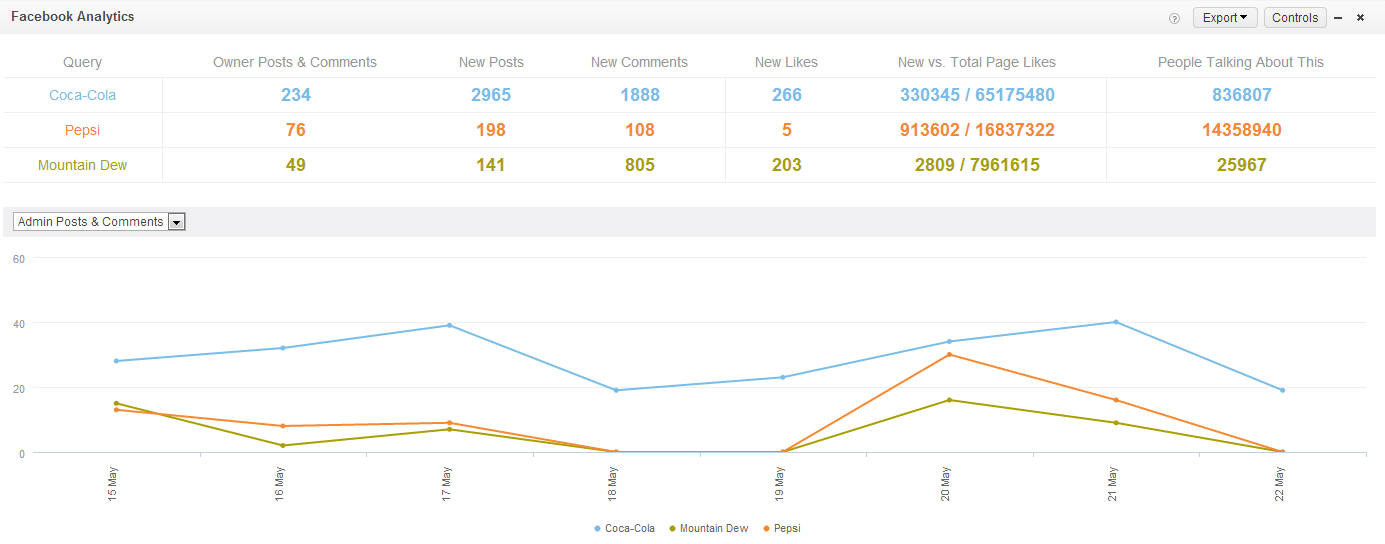This screenshot has height=544, width=1385.
Task: Click Mountain Dew page likes 2809 / 7961615
Action: [x=977, y=165]
